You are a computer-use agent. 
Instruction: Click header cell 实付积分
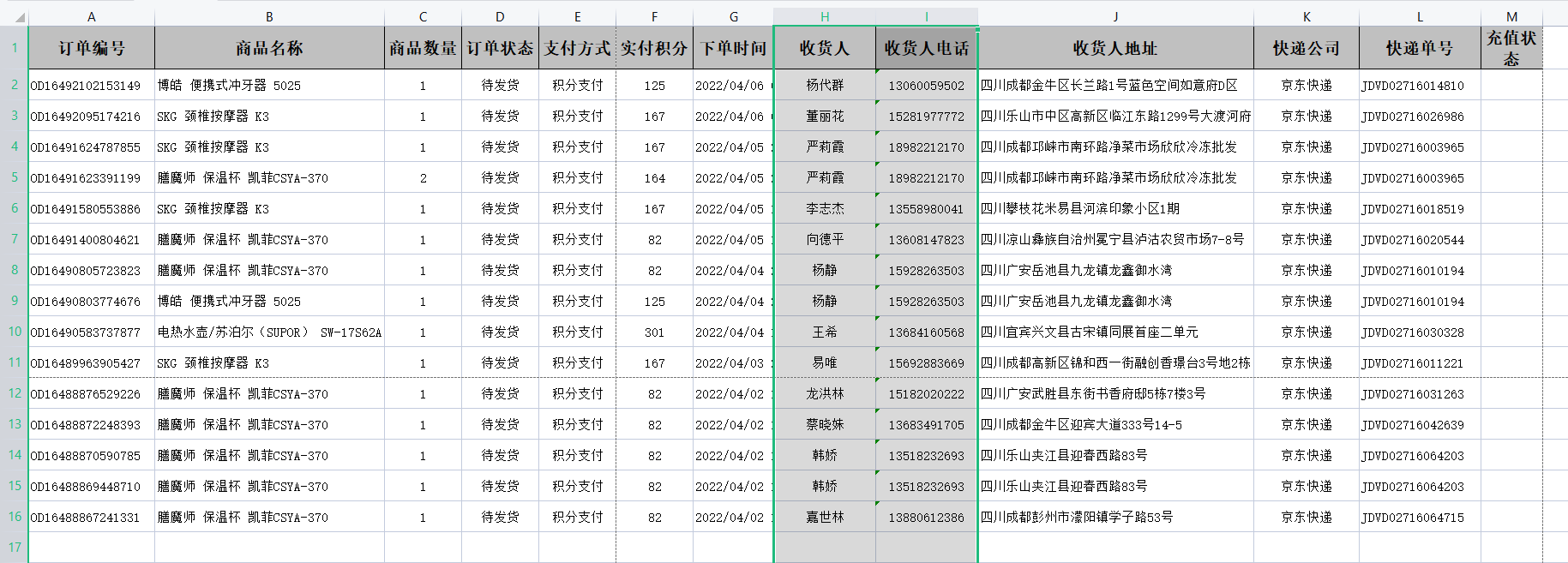pos(654,48)
